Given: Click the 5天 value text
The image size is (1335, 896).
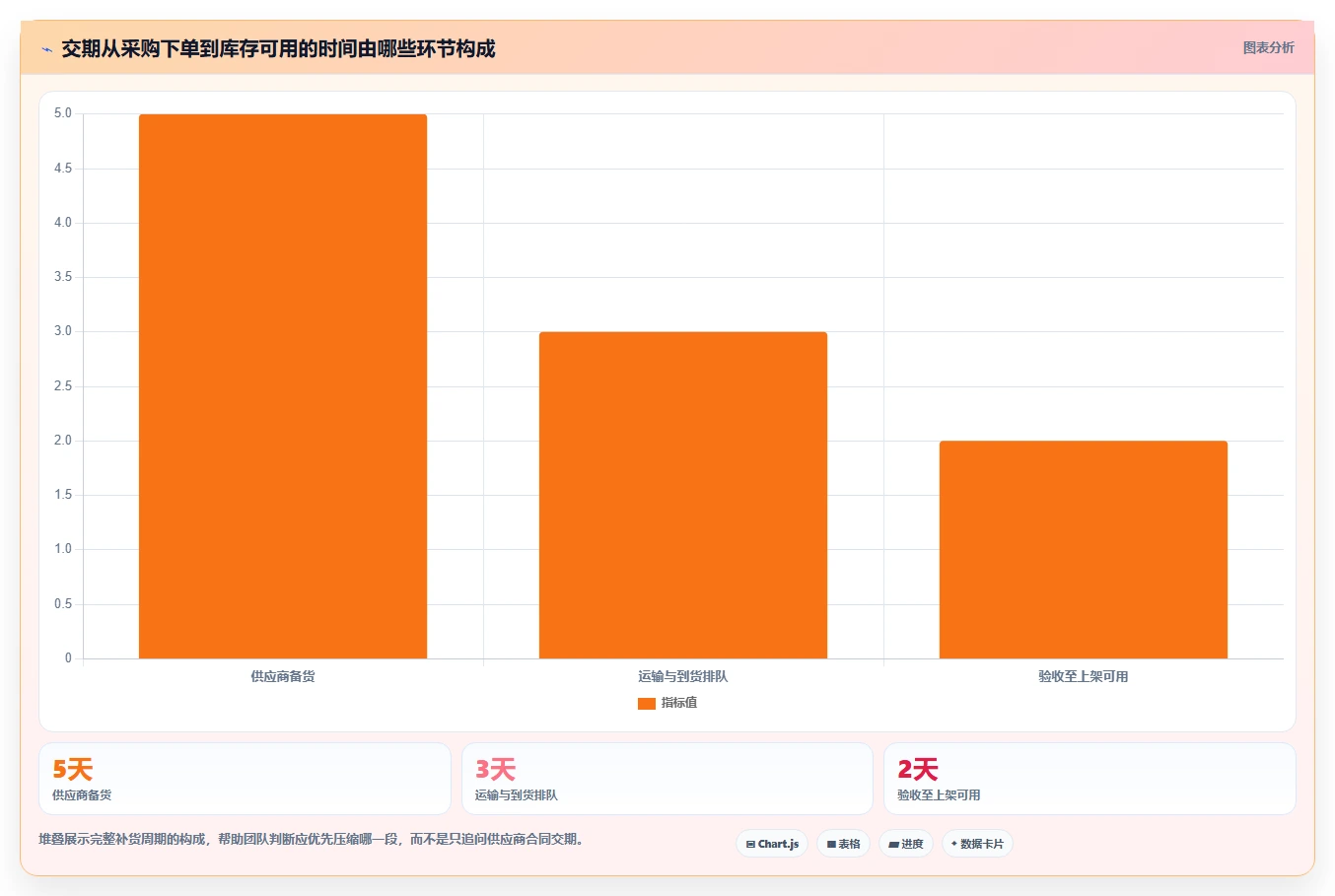Looking at the screenshot, I should (72, 769).
